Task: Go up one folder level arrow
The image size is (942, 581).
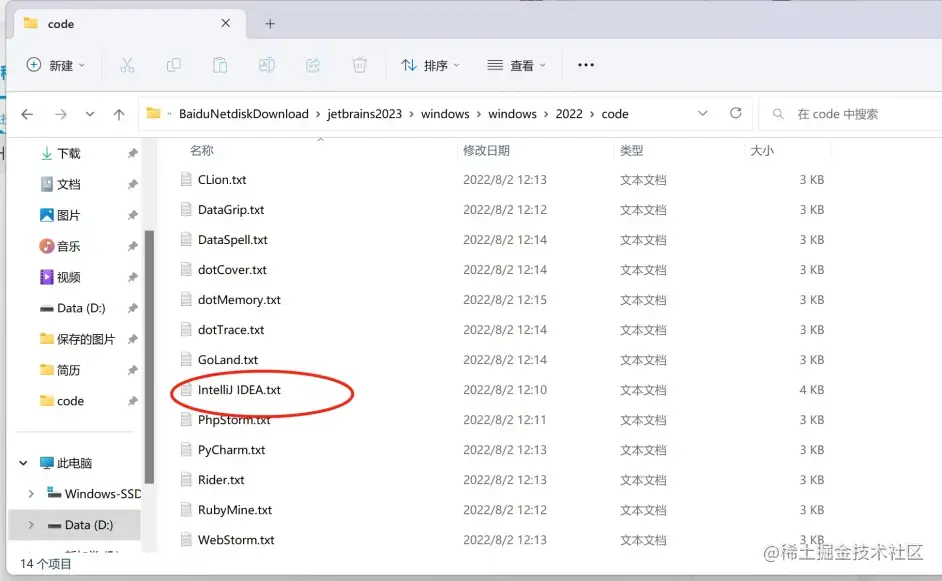Action: [119, 114]
